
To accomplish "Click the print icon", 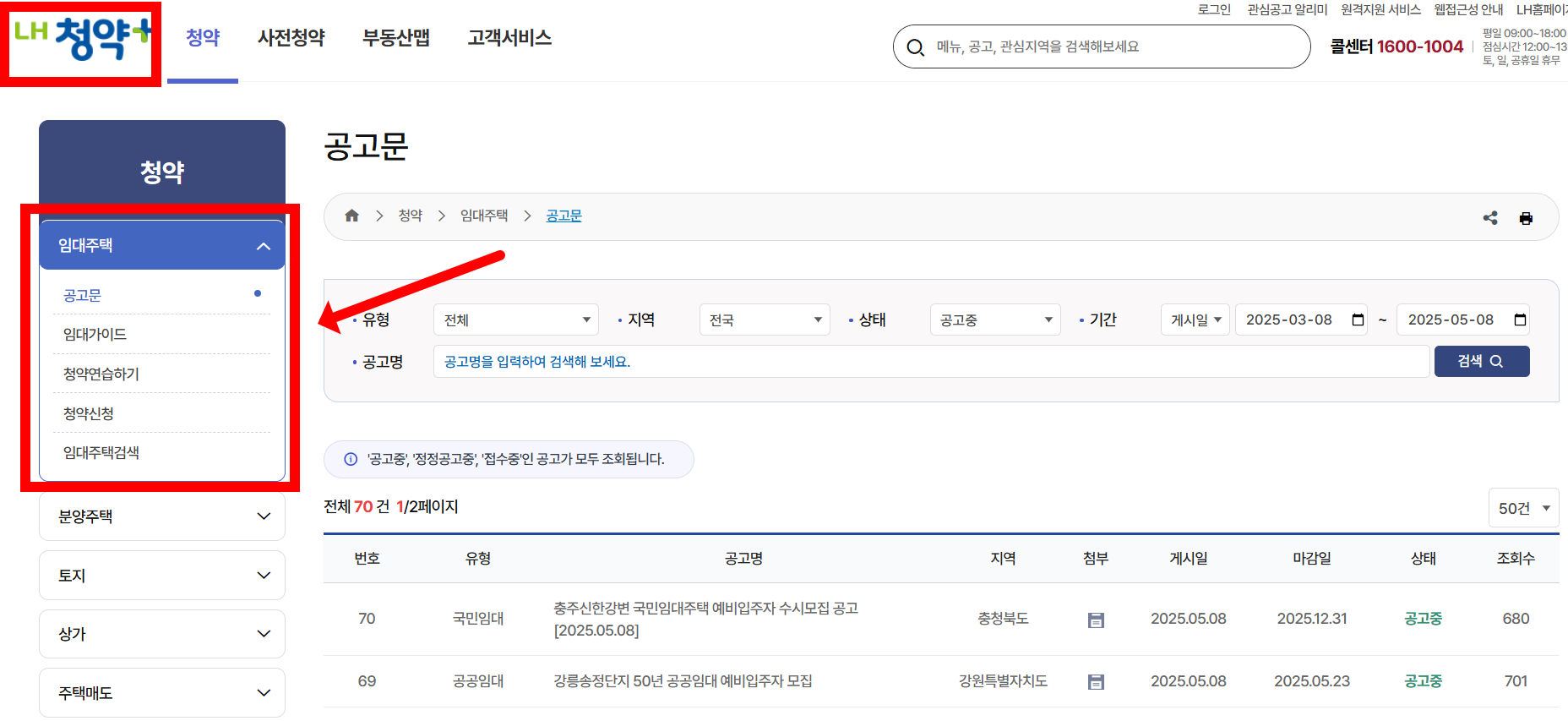I will (1526, 218).
